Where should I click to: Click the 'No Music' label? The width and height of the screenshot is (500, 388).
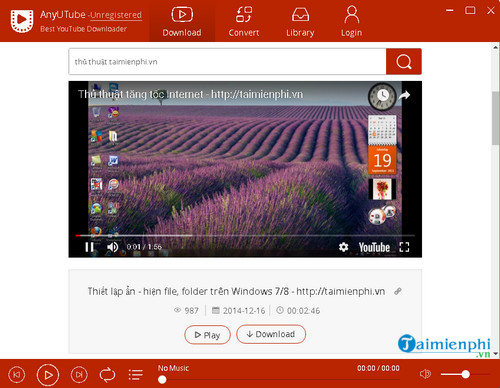coord(173,368)
